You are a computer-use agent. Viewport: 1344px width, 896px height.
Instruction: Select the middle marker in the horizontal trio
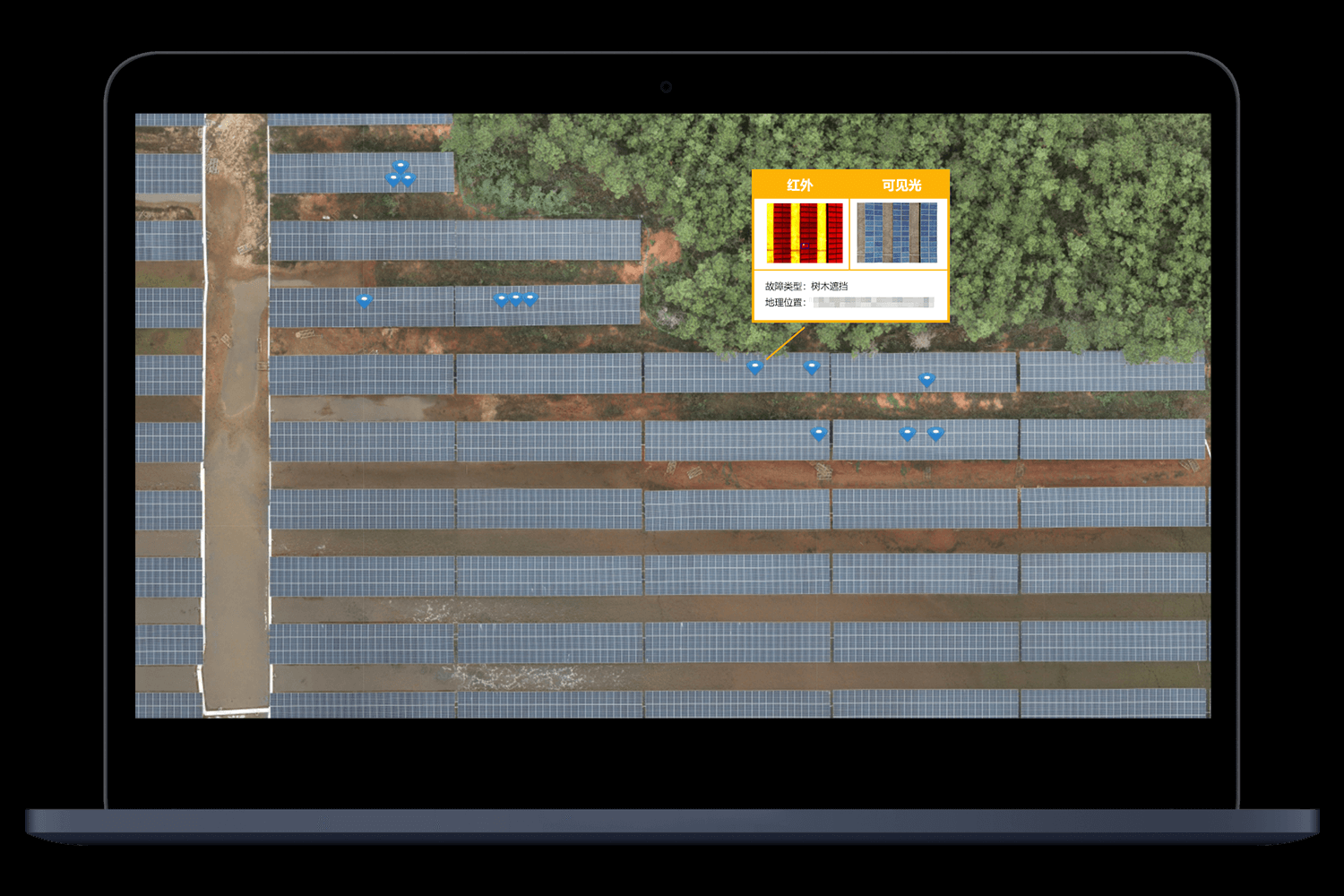515,298
